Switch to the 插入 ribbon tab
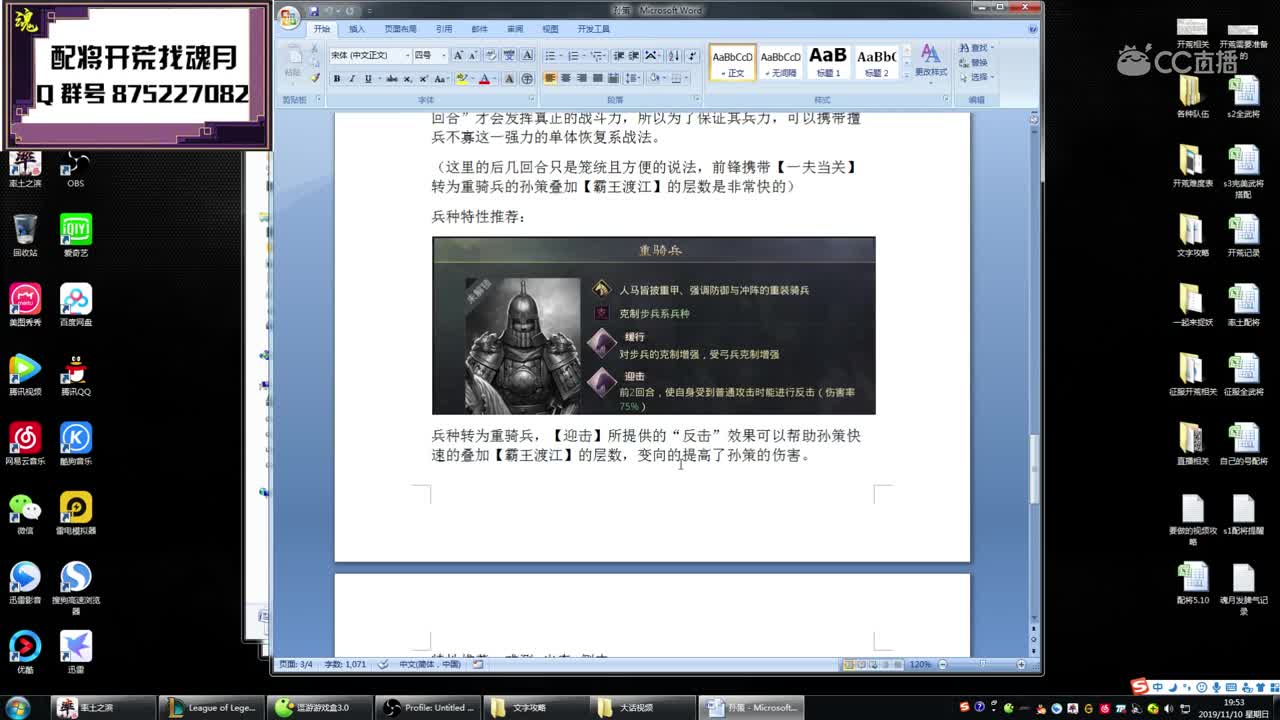This screenshot has width=1280, height=720. pos(357,29)
